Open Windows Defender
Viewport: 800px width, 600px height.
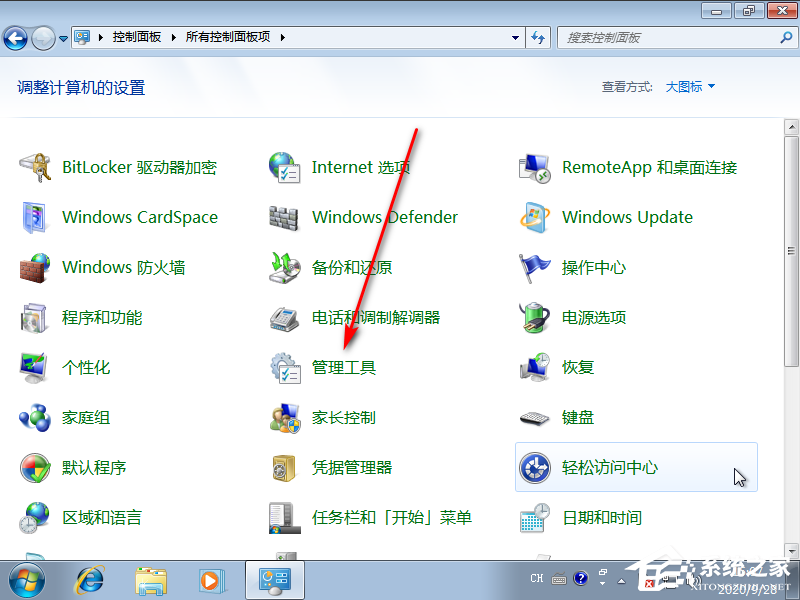tap(385, 217)
